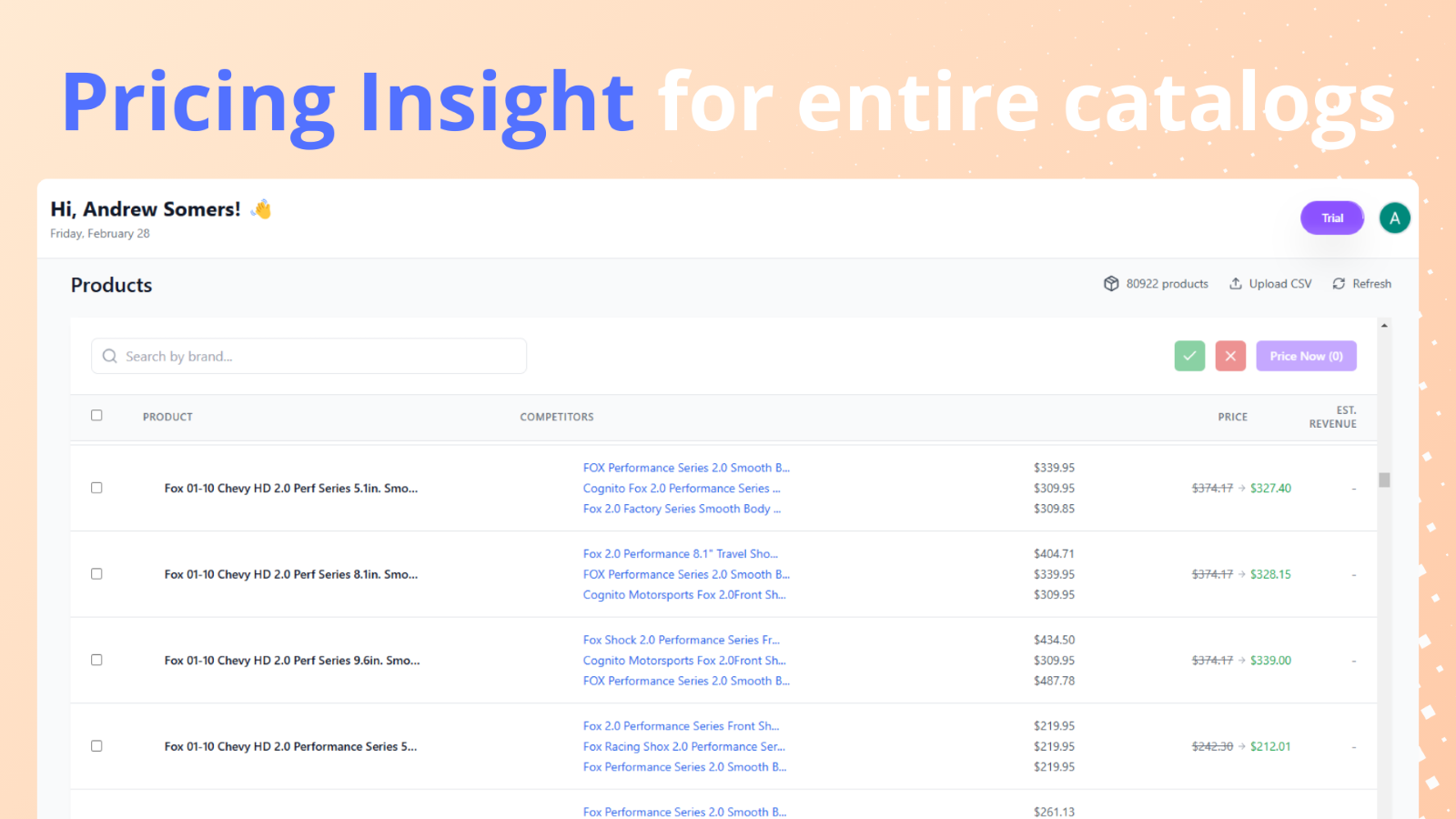Click the new price $212.01
This screenshot has width=1456, height=819.
point(1270,747)
